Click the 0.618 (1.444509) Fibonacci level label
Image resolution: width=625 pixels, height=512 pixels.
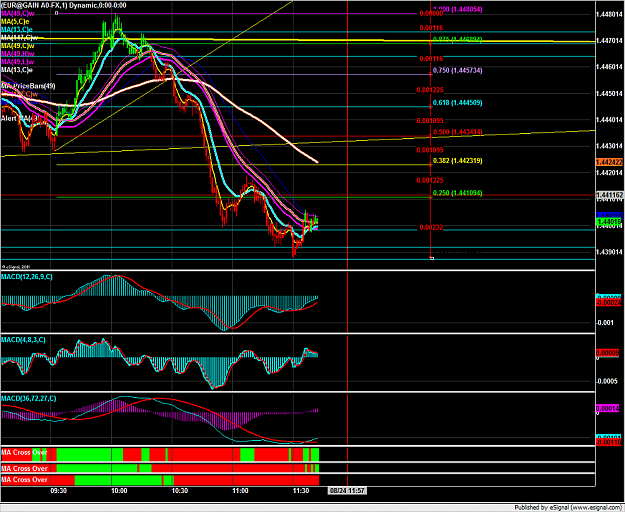[460, 102]
